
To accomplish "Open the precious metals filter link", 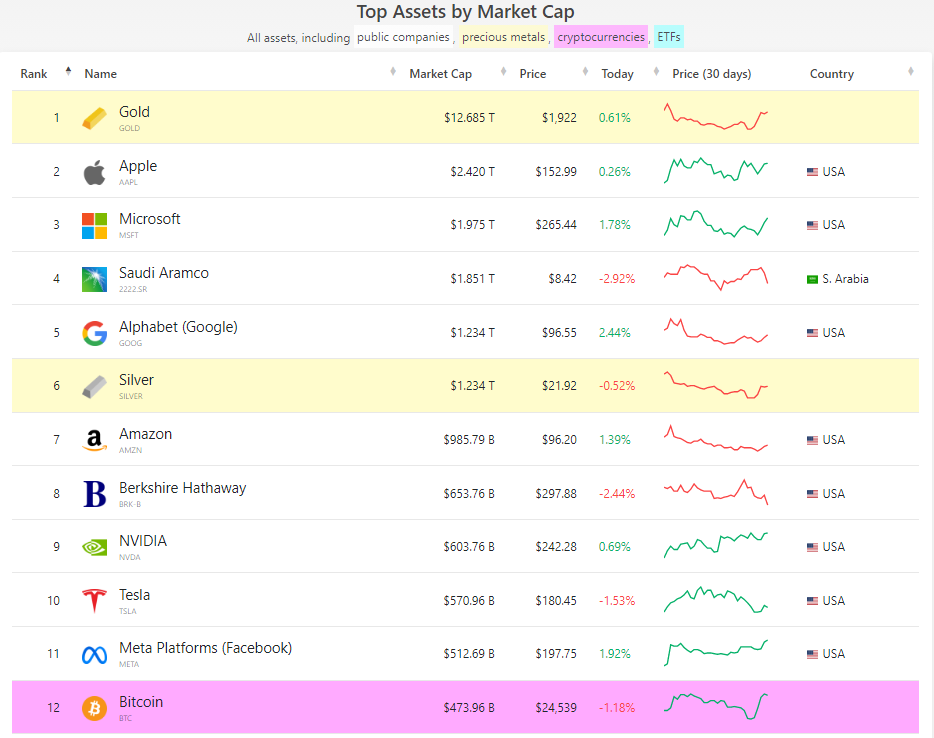I will pyautogui.click(x=503, y=37).
